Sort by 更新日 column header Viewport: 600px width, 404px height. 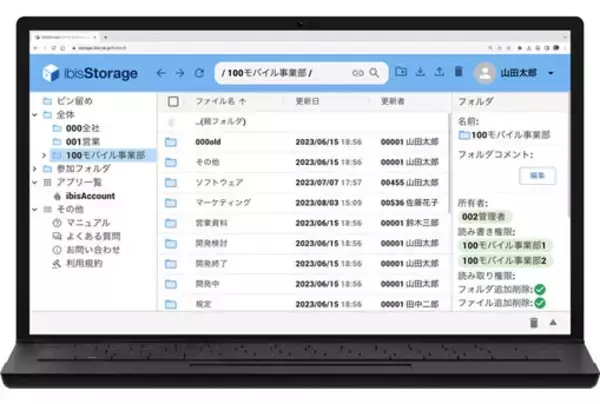(x=307, y=101)
